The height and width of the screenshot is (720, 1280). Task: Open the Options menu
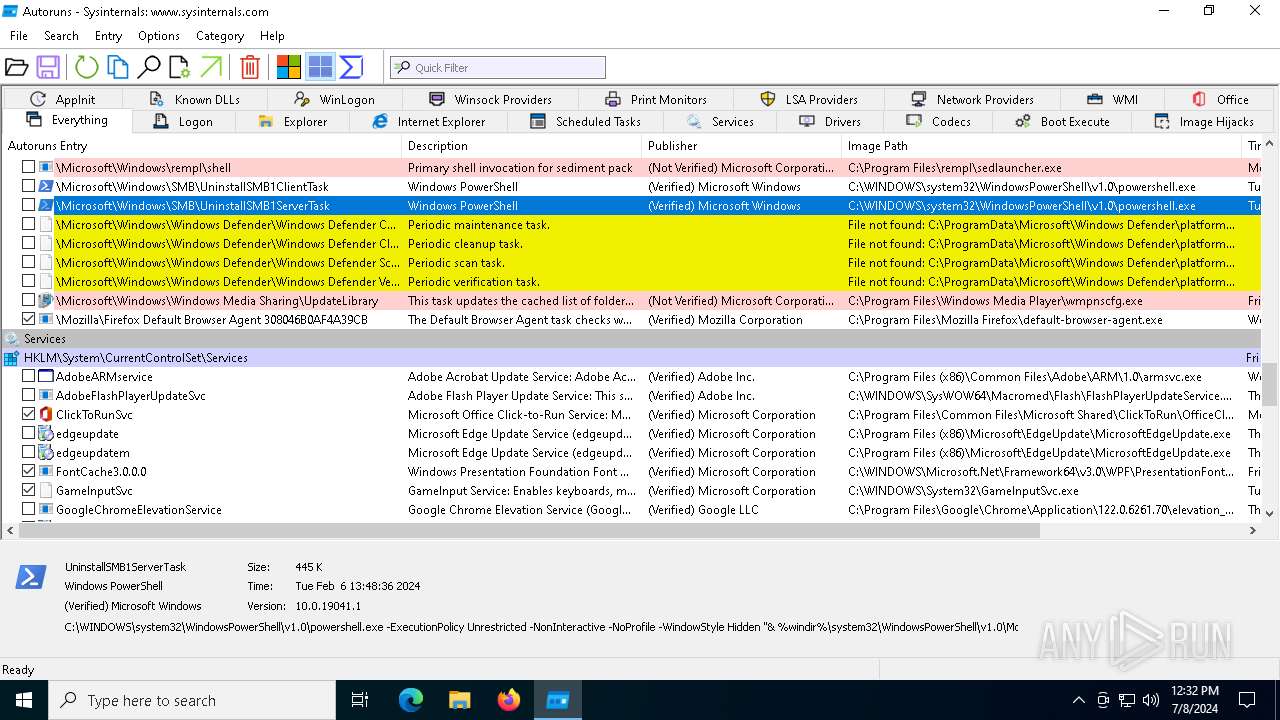159,36
